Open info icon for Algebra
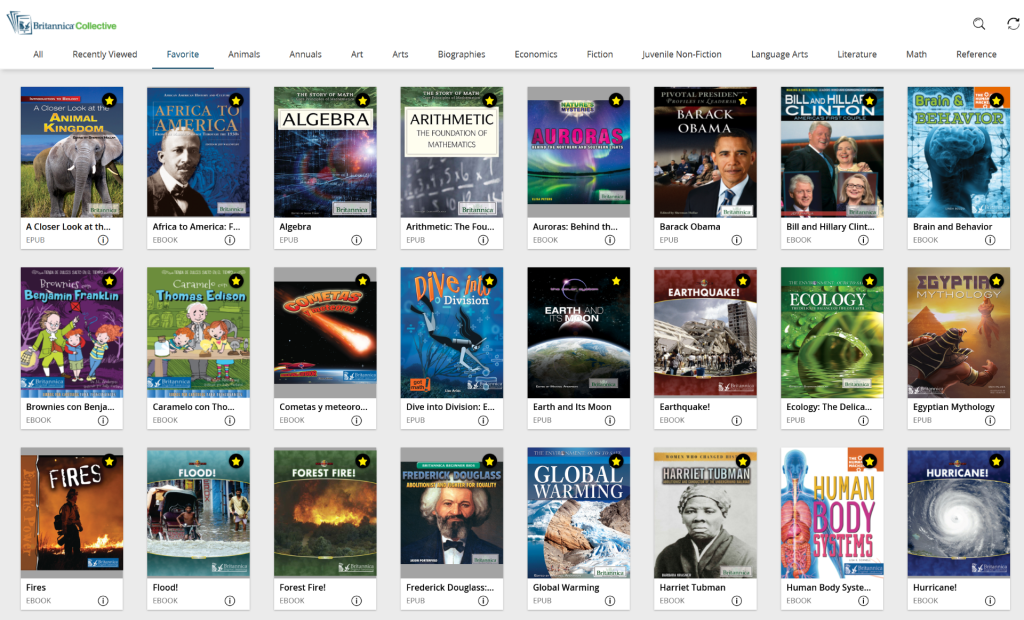Screen dimensions: 1024x620 point(357,240)
